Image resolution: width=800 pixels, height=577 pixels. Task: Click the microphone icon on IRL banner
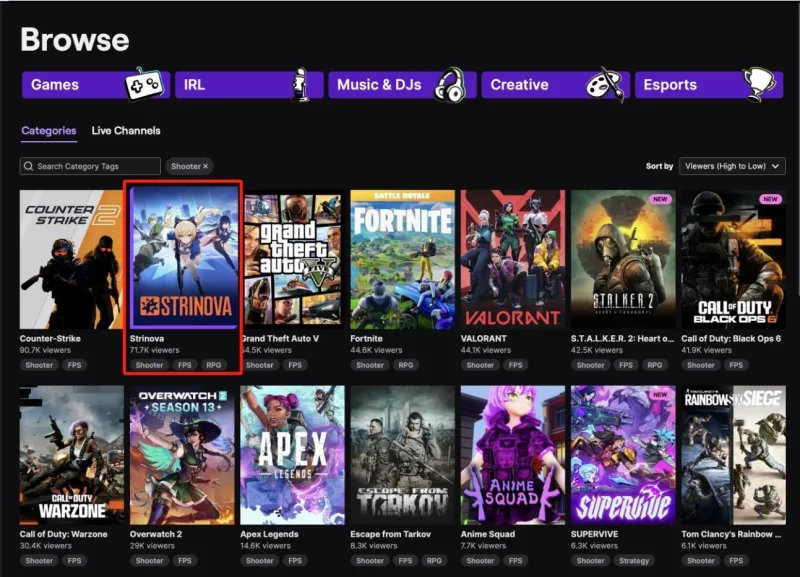pos(301,84)
